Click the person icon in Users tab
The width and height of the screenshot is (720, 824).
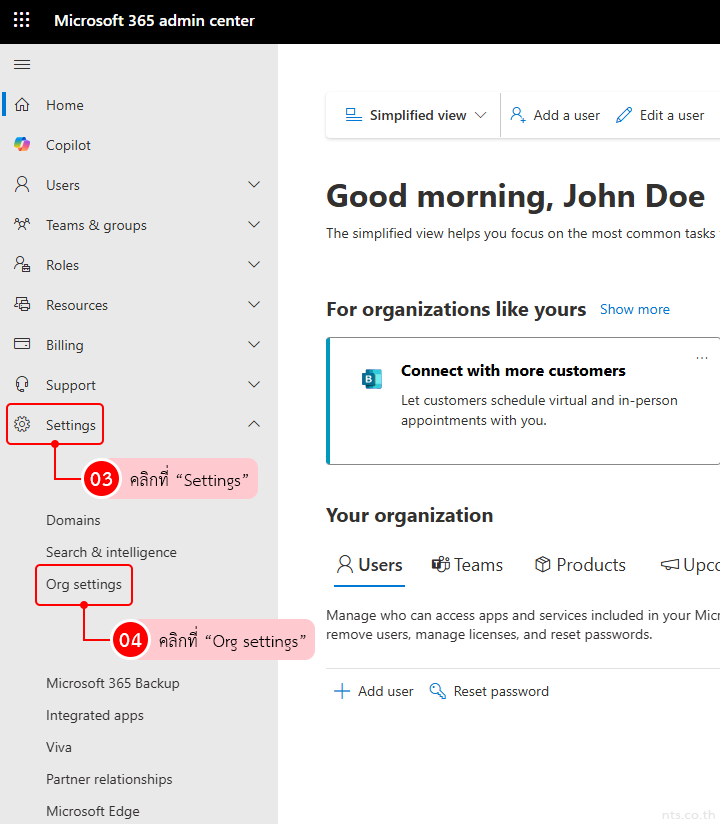345,564
